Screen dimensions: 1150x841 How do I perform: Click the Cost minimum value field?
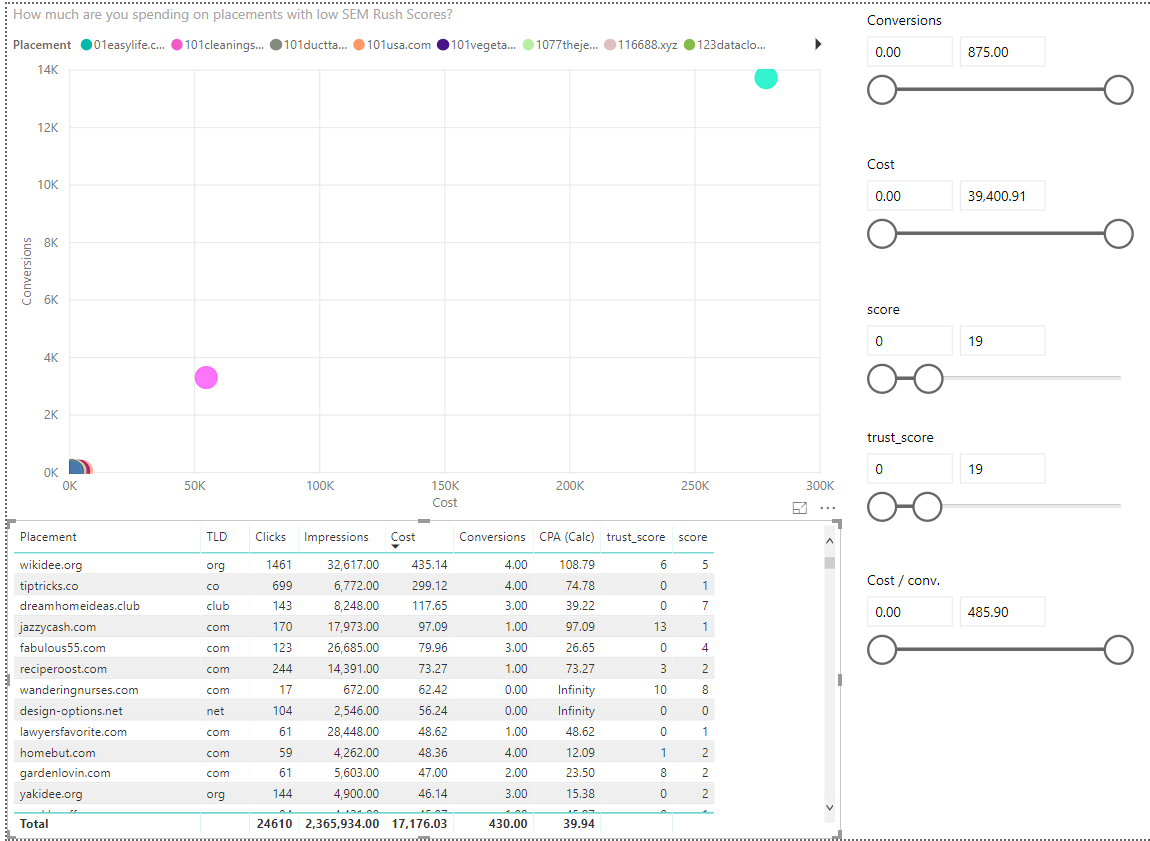(x=909, y=196)
